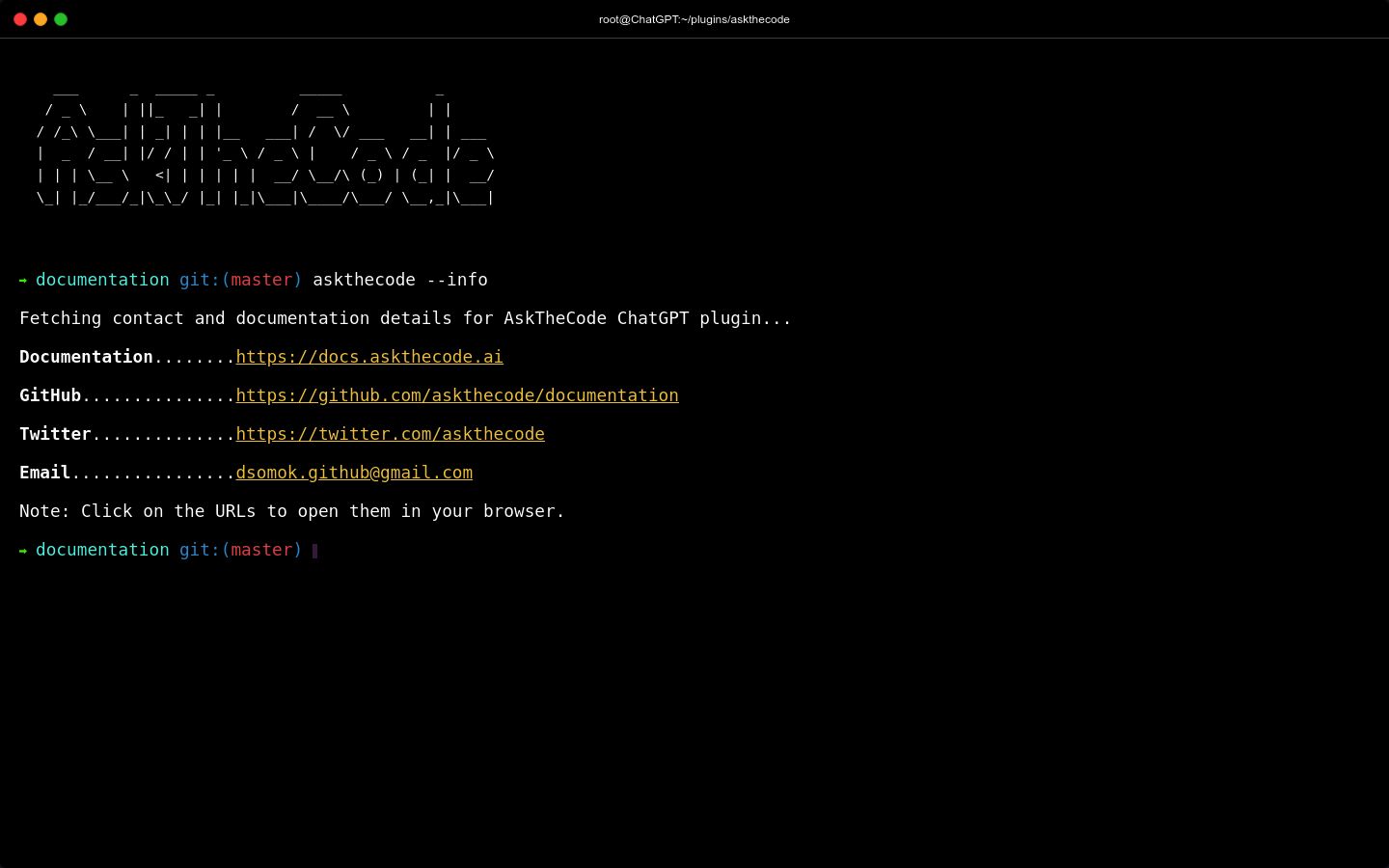Click the window title root@ChatGPT:~/plugins/askthecode
Screen dimensions: 1389x868
[x=694, y=19]
